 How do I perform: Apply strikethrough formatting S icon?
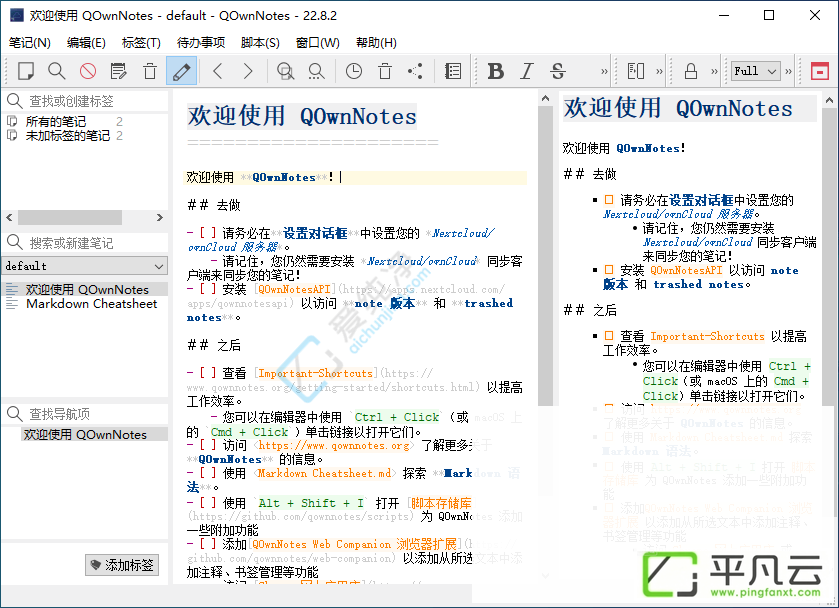[x=558, y=71]
